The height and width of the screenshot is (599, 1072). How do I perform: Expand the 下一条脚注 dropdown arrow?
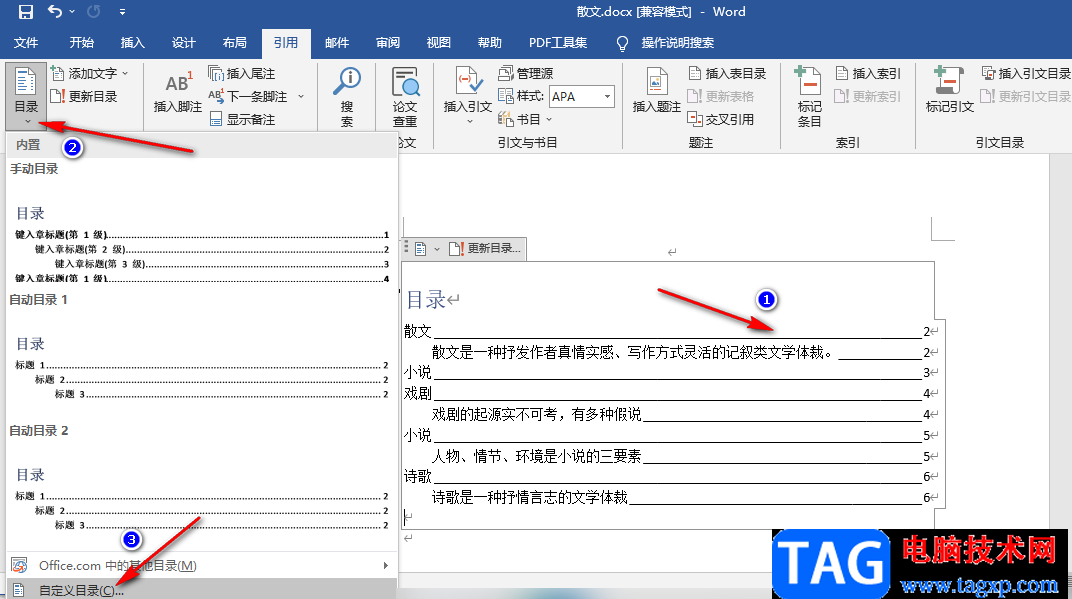pos(301,96)
